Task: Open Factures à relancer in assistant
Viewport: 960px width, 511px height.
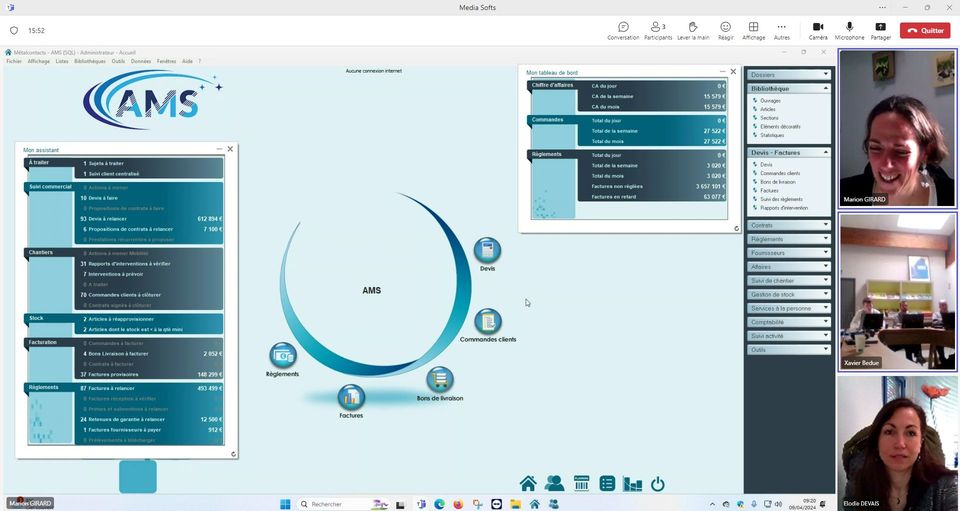Action: tap(110, 387)
